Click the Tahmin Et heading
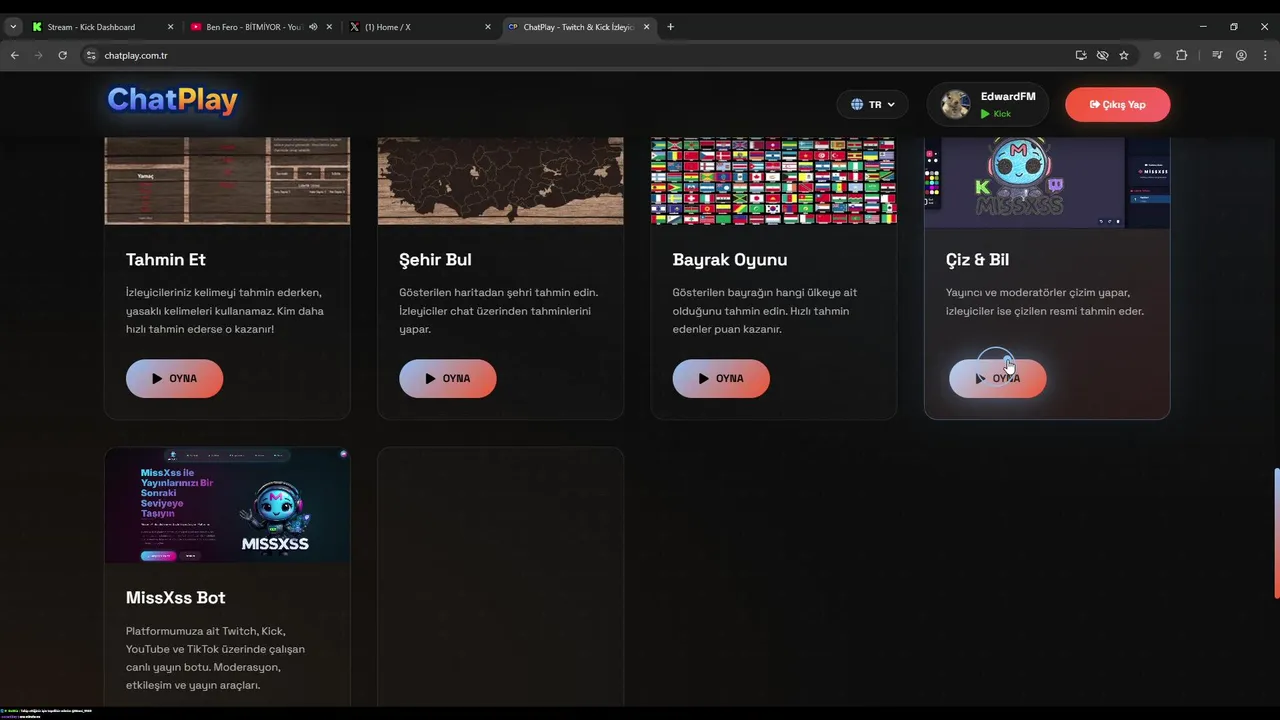The width and height of the screenshot is (1280, 720). [166, 259]
